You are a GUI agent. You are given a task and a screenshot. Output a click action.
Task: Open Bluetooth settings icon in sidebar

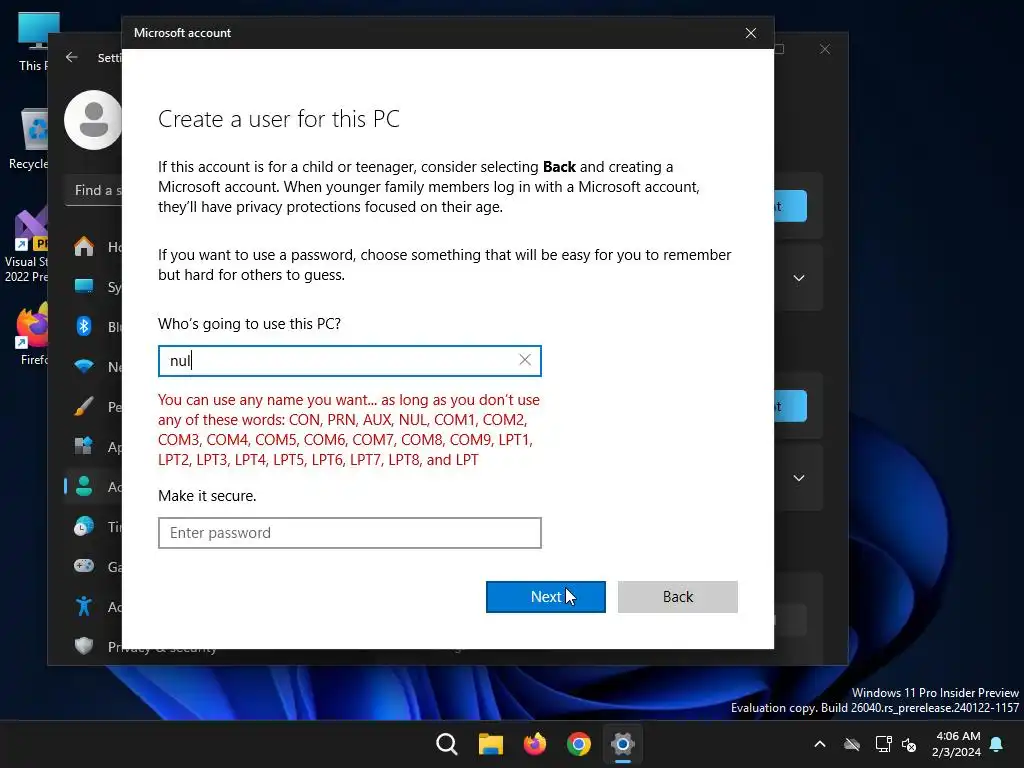pos(84,327)
